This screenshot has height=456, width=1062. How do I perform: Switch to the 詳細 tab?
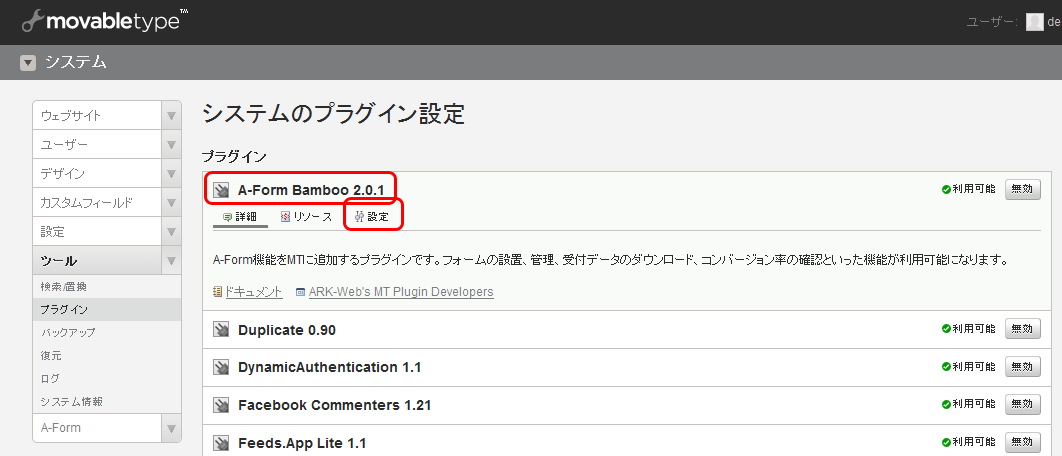[240, 217]
